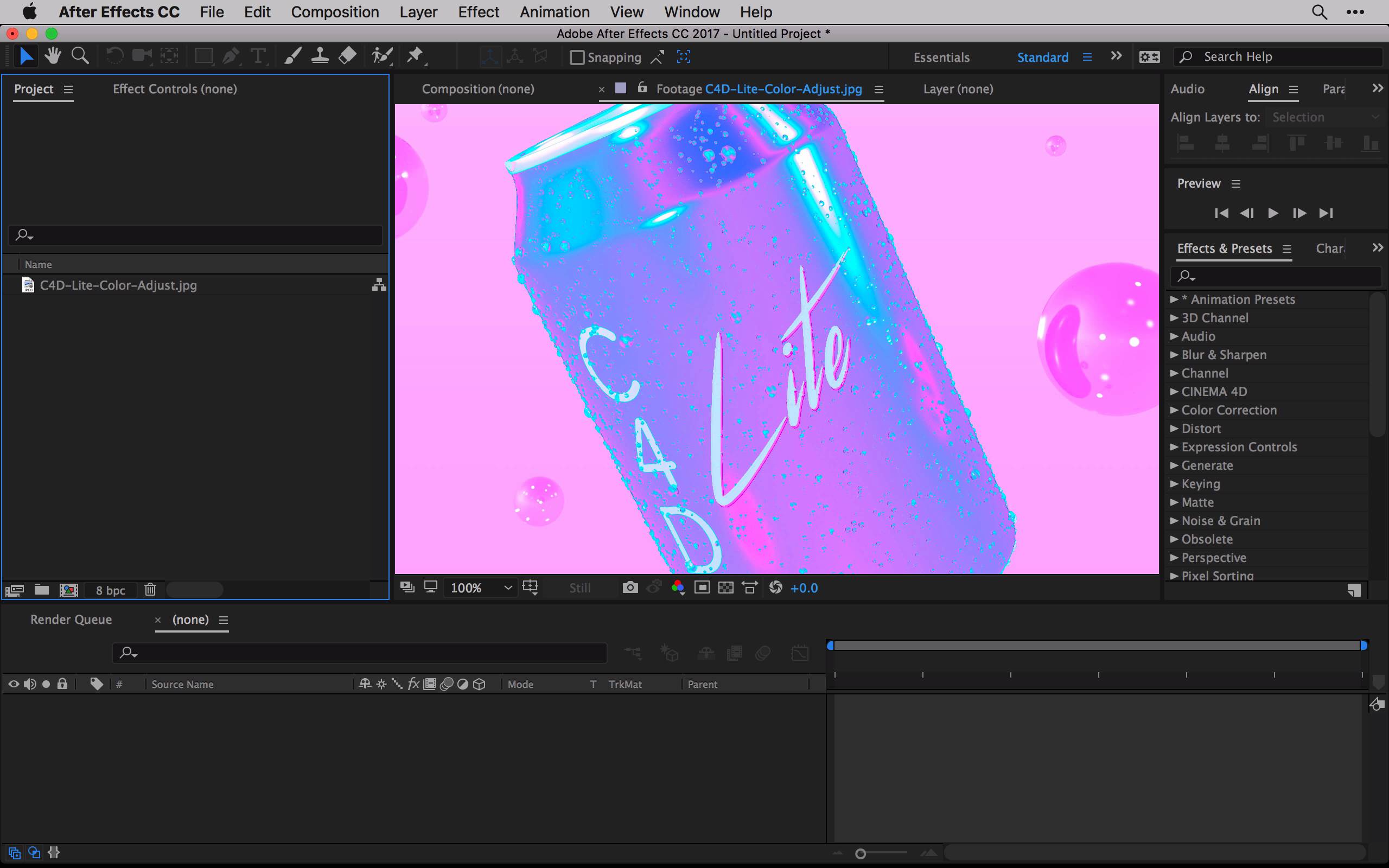This screenshot has width=1389, height=868.
Task: Adjust the timeline zoom slider handle
Action: pos(860,854)
